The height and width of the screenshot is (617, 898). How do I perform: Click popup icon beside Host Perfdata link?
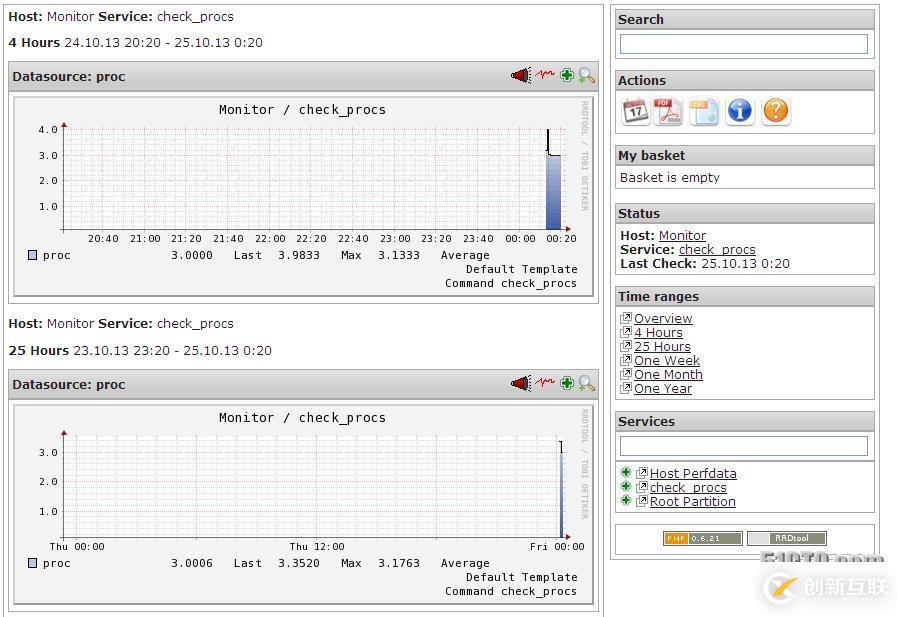tap(642, 473)
